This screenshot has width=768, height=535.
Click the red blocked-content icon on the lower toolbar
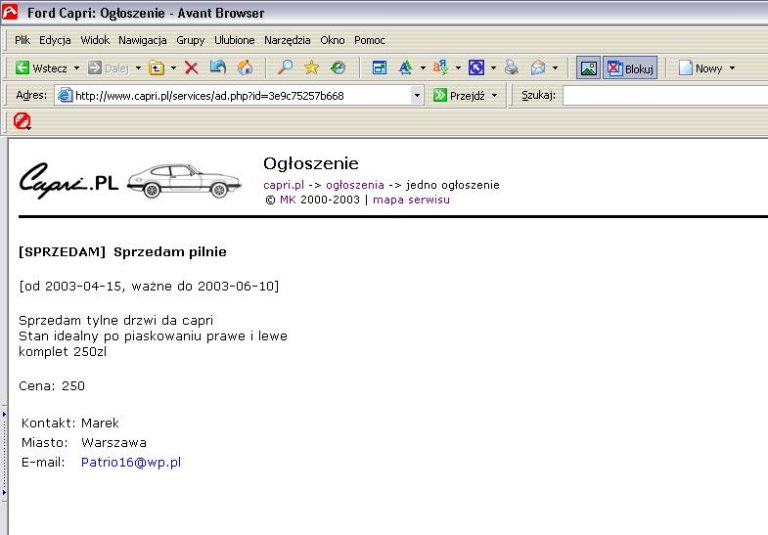click(22, 121)
